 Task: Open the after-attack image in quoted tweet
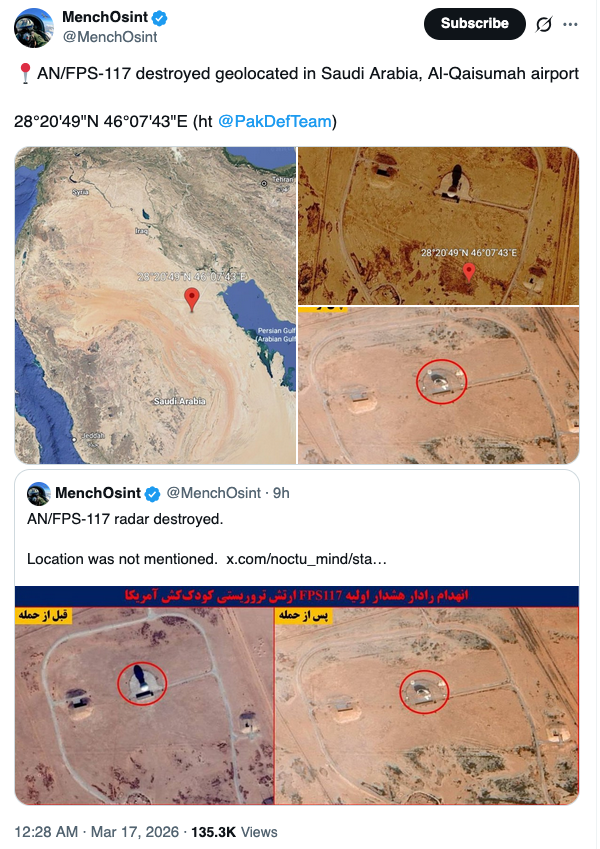coord(427,706)
